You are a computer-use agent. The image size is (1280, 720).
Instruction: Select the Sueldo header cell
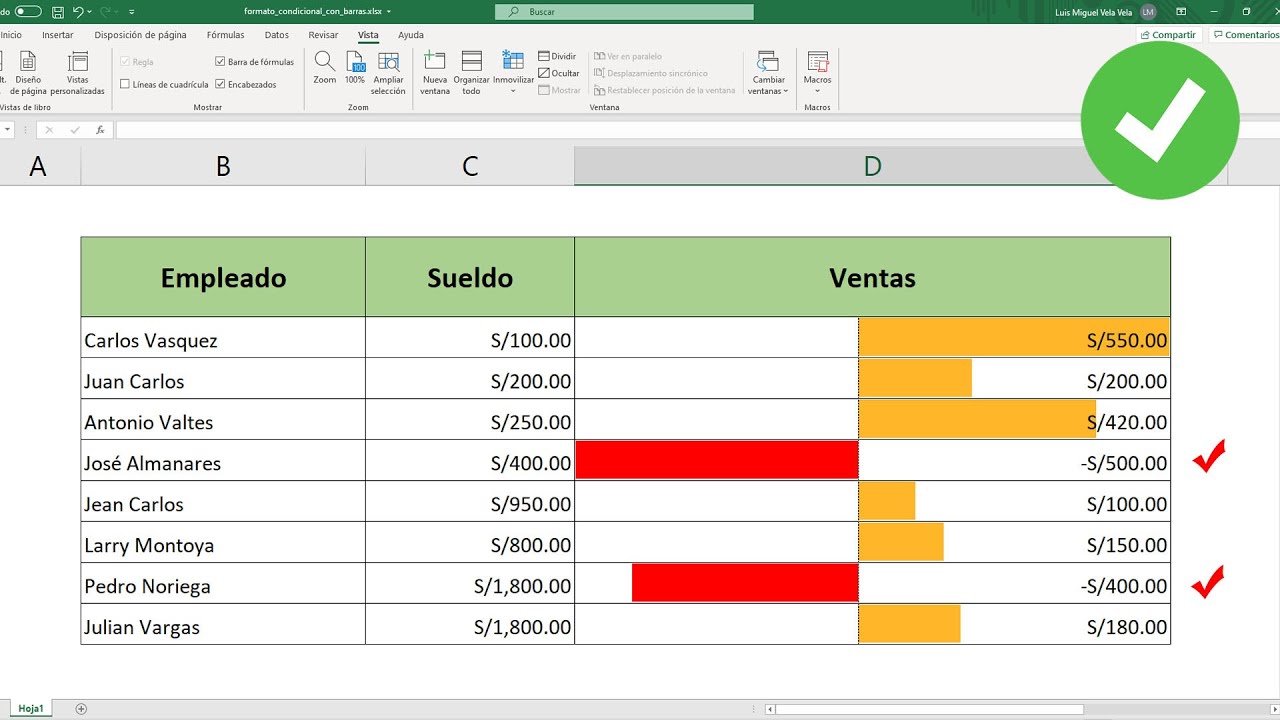[470, 277]
